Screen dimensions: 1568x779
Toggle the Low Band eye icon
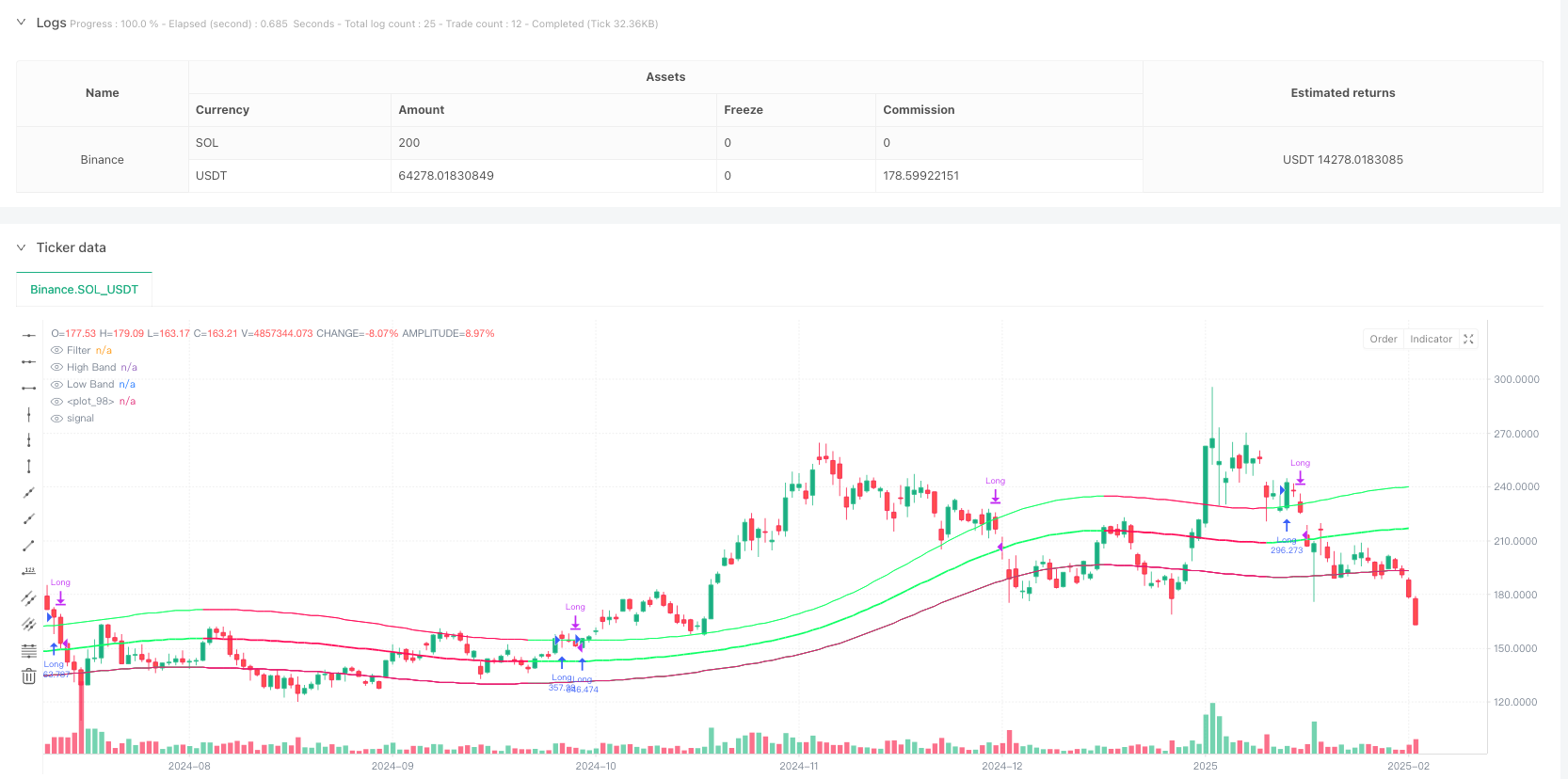coord(57,385)
